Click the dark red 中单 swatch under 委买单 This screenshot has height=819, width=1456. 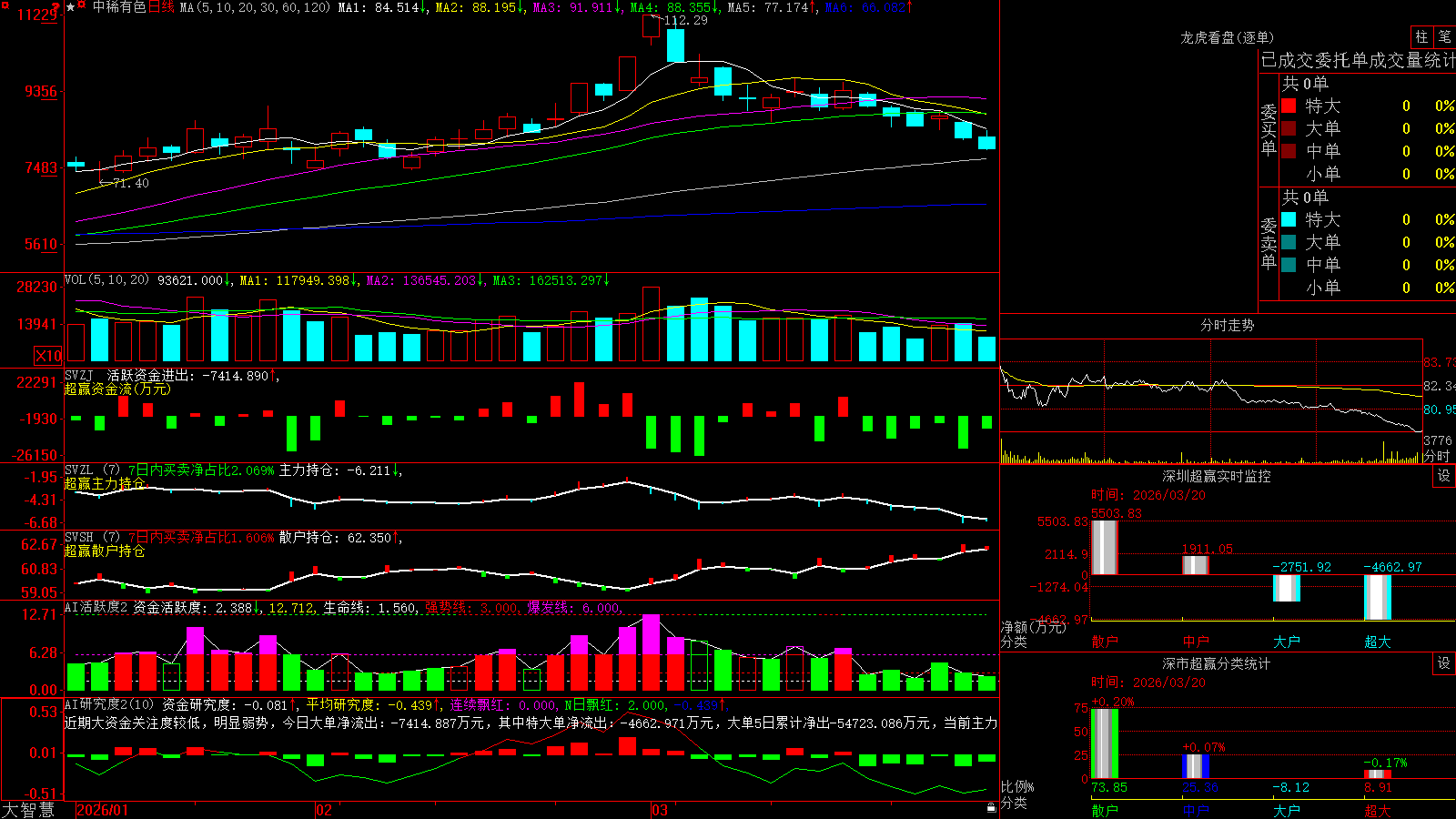pyautogui.click(x=1289, y=151)
